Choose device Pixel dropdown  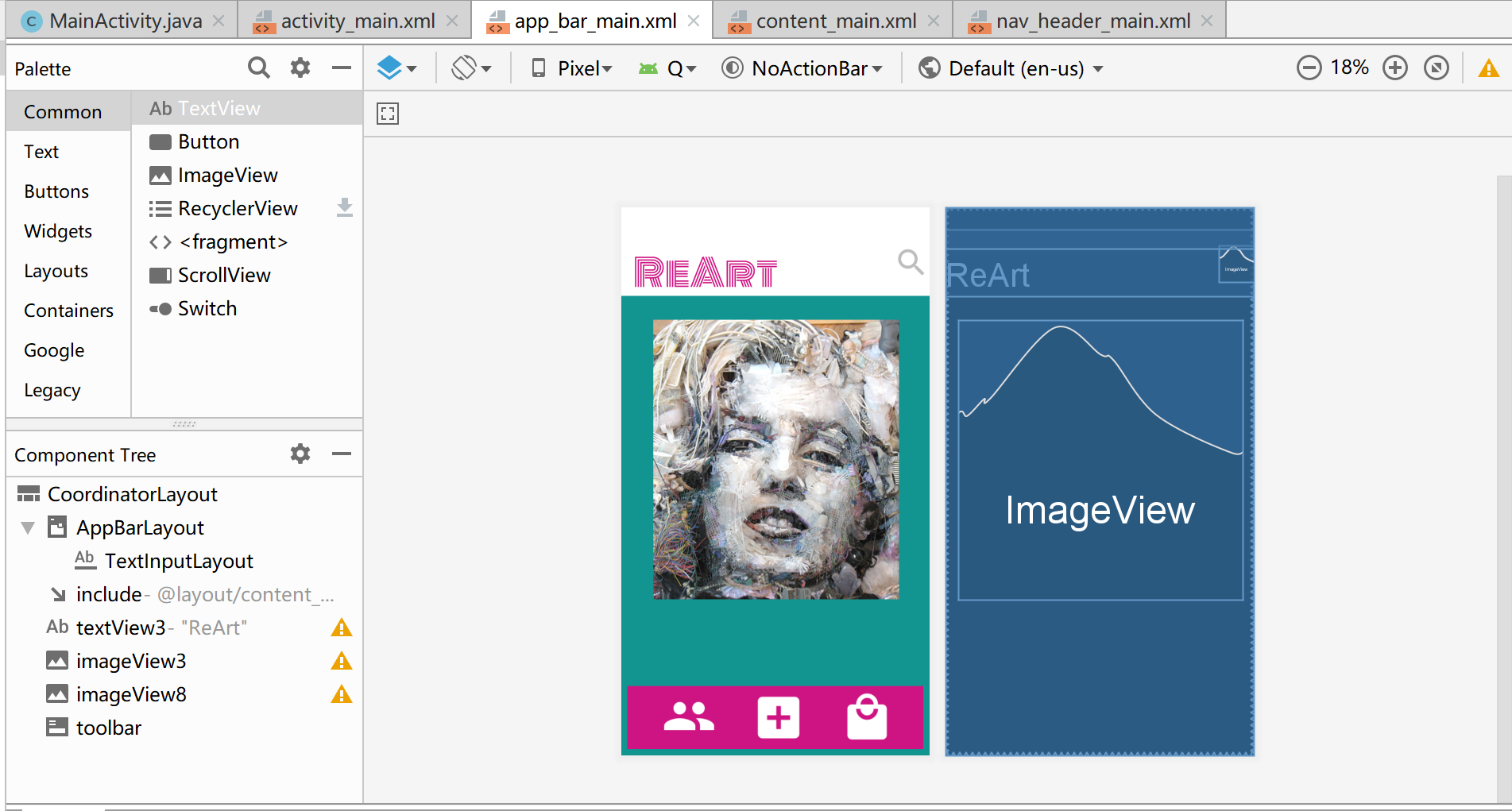pyautogui.click(x=572, y=68)
